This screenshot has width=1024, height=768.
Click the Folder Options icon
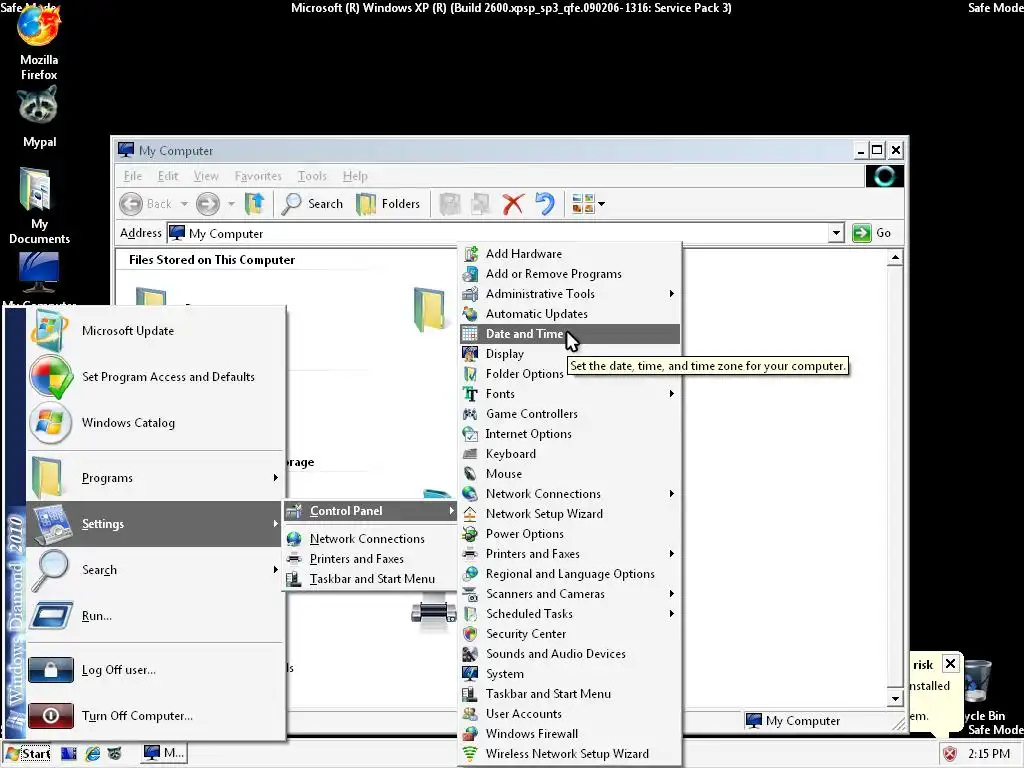point(470,374)
